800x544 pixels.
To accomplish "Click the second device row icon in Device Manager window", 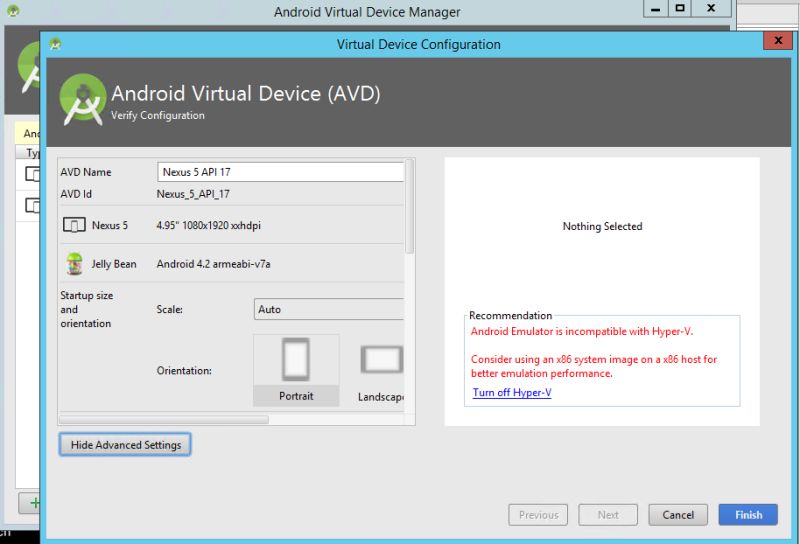I will click(32, 206).
